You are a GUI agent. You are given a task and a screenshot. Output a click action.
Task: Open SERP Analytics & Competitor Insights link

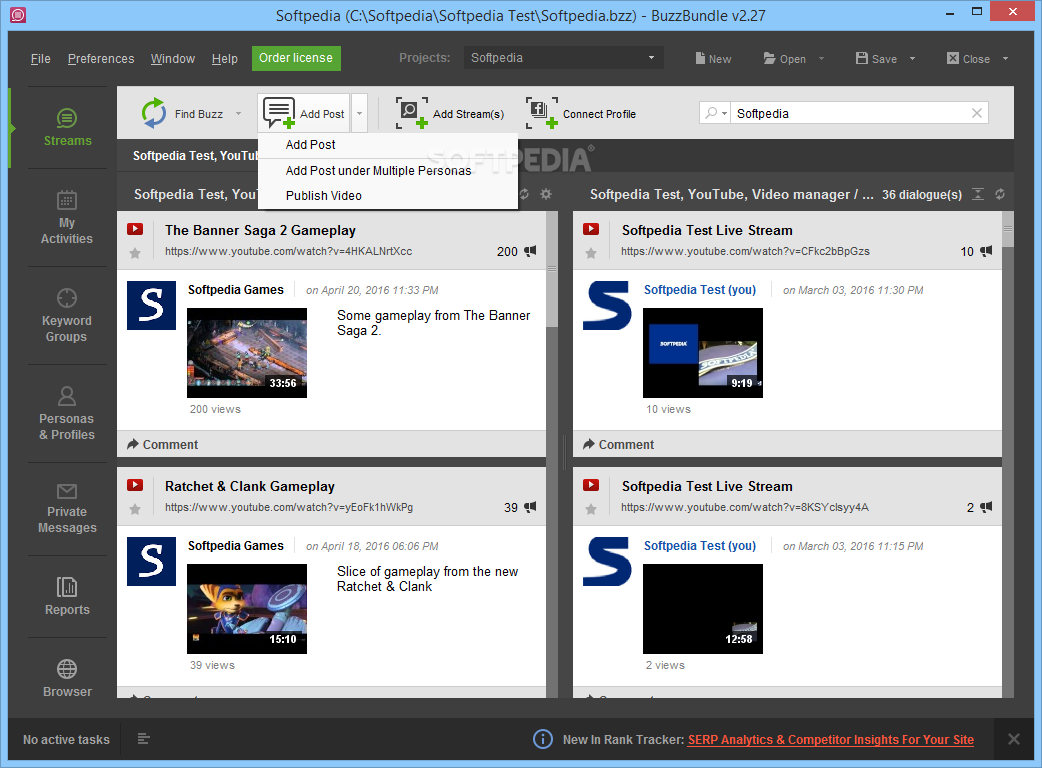pos(831,739)
